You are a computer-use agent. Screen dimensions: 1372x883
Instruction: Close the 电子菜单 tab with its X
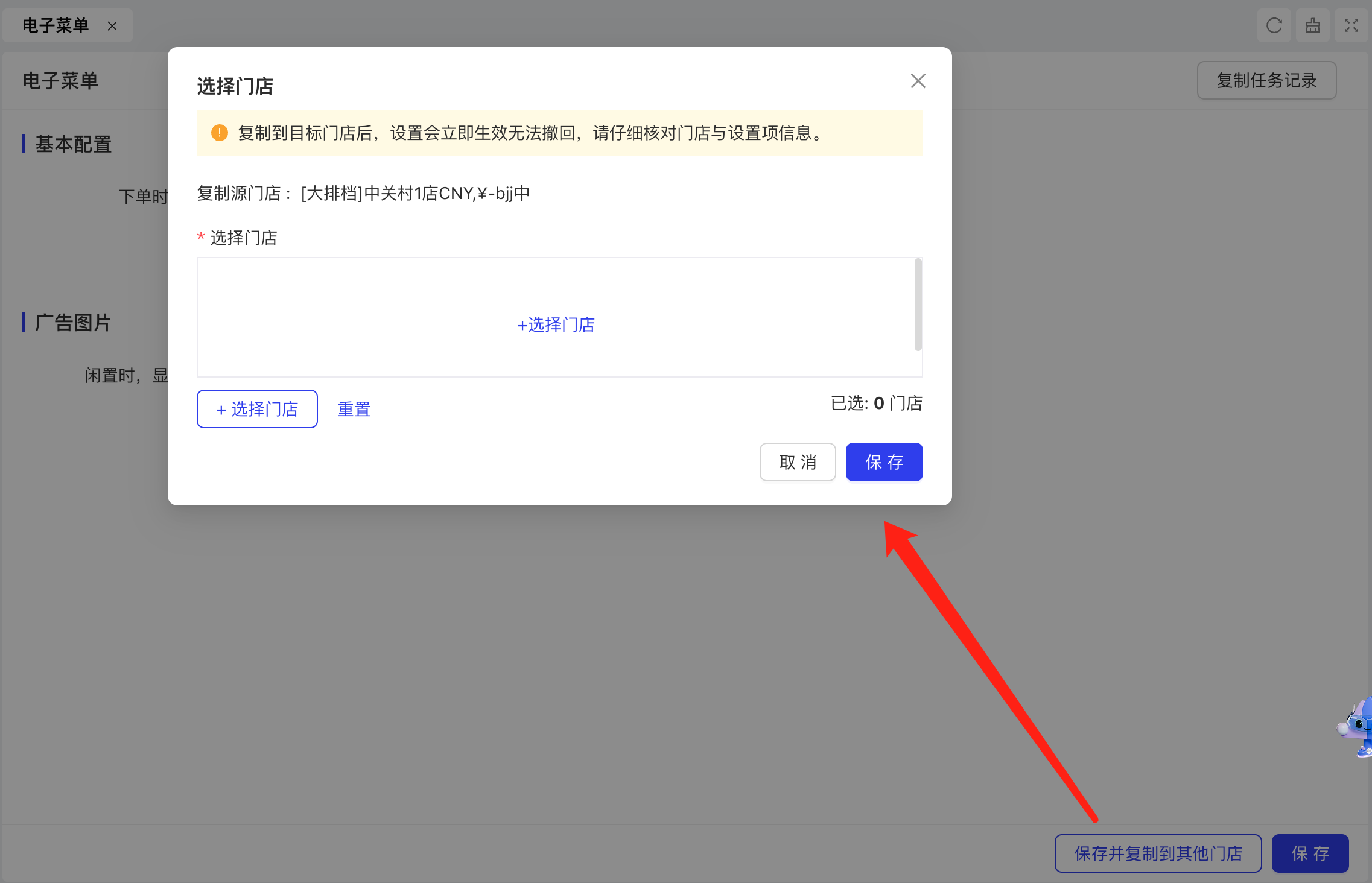(x=112, y=26)
